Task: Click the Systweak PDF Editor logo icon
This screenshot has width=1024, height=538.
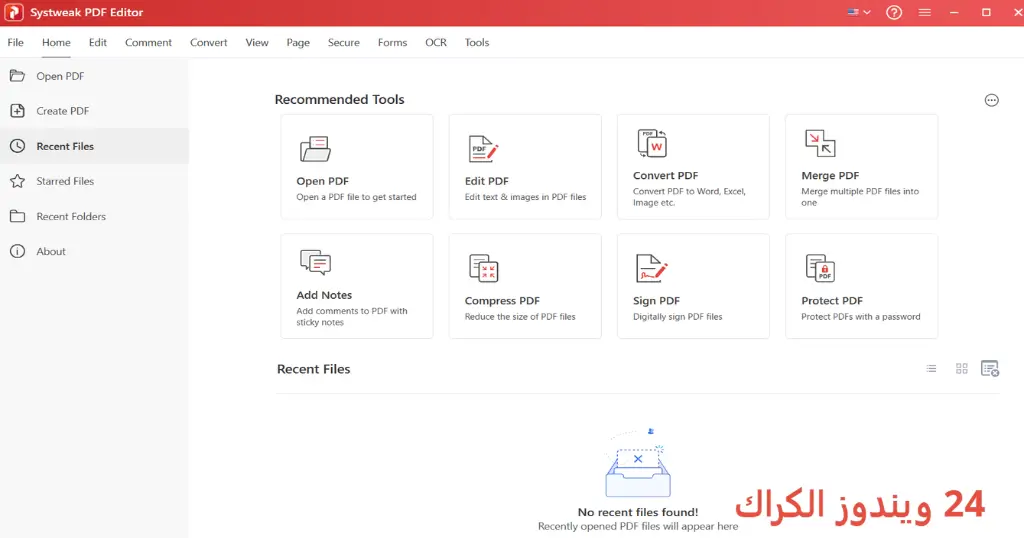Action: point(14,12)
